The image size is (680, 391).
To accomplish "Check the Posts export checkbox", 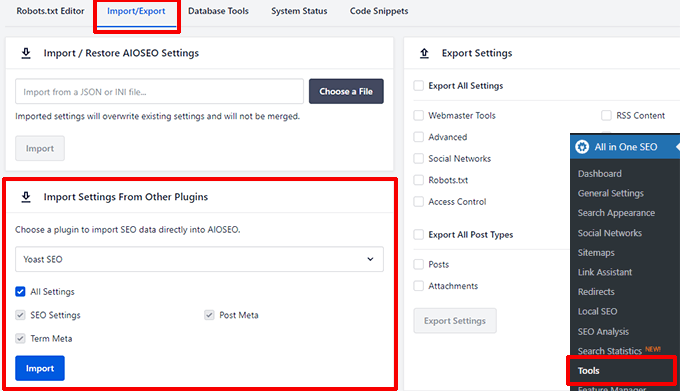I will coord(418,264).
